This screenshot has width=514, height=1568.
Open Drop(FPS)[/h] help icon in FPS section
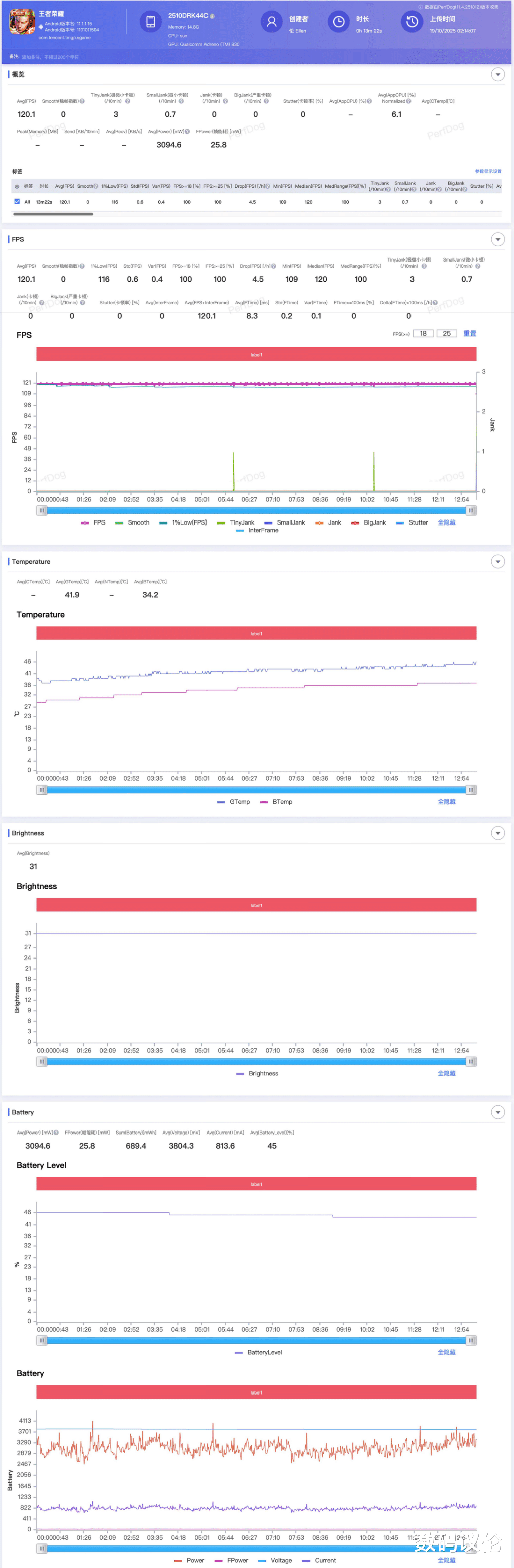[x=274, y=266]
